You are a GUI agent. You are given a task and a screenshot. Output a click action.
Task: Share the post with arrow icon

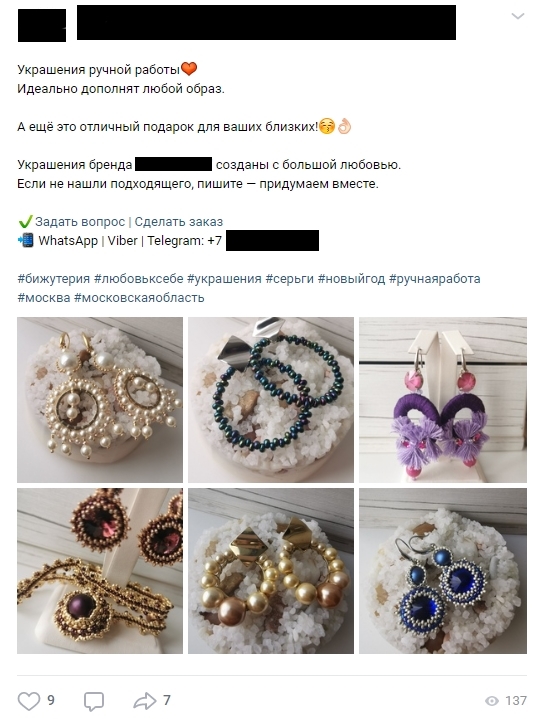(145, 701)
